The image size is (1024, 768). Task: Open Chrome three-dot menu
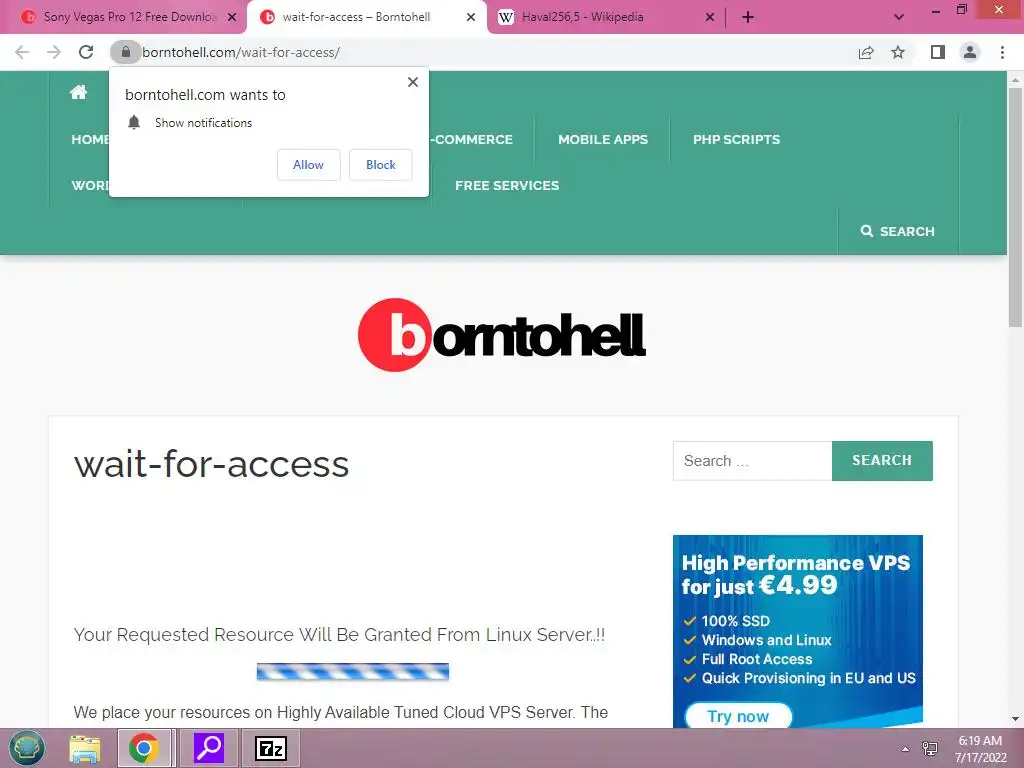tap(1002, 52)
